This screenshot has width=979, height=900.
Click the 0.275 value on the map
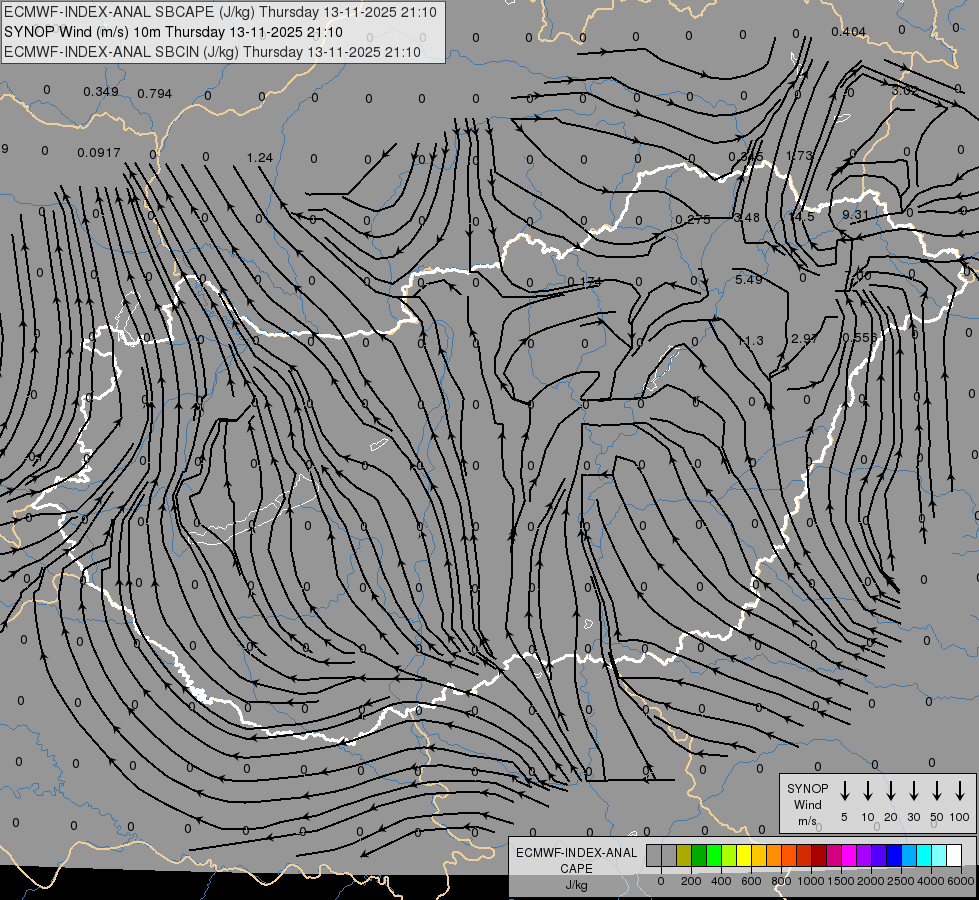tap(693, 220)
